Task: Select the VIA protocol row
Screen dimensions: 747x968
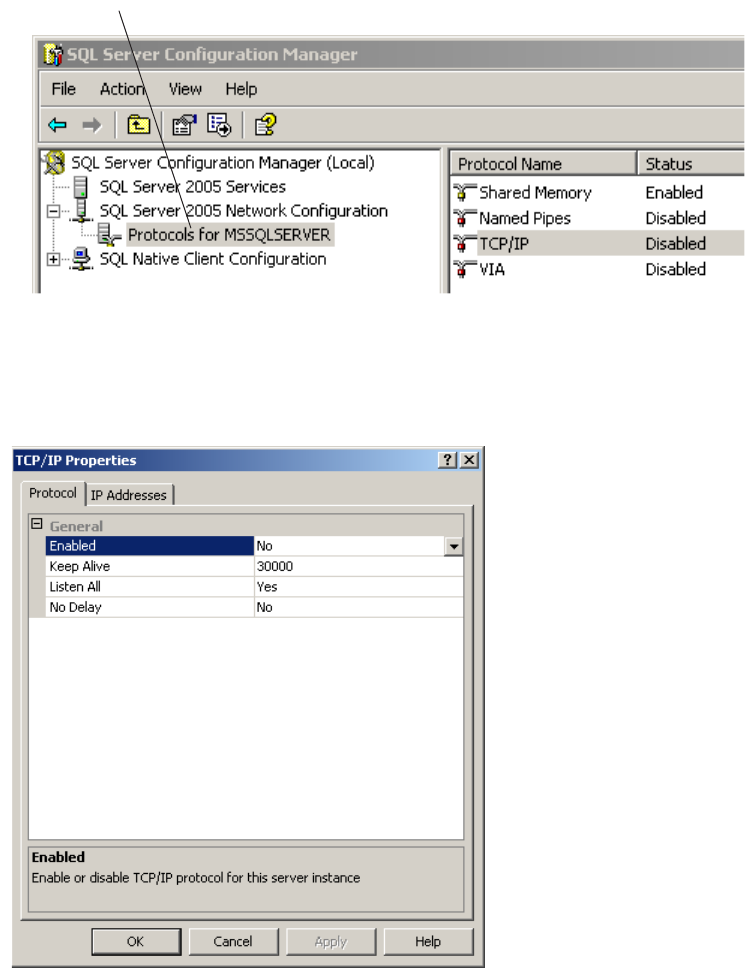Action: [598, 269]
